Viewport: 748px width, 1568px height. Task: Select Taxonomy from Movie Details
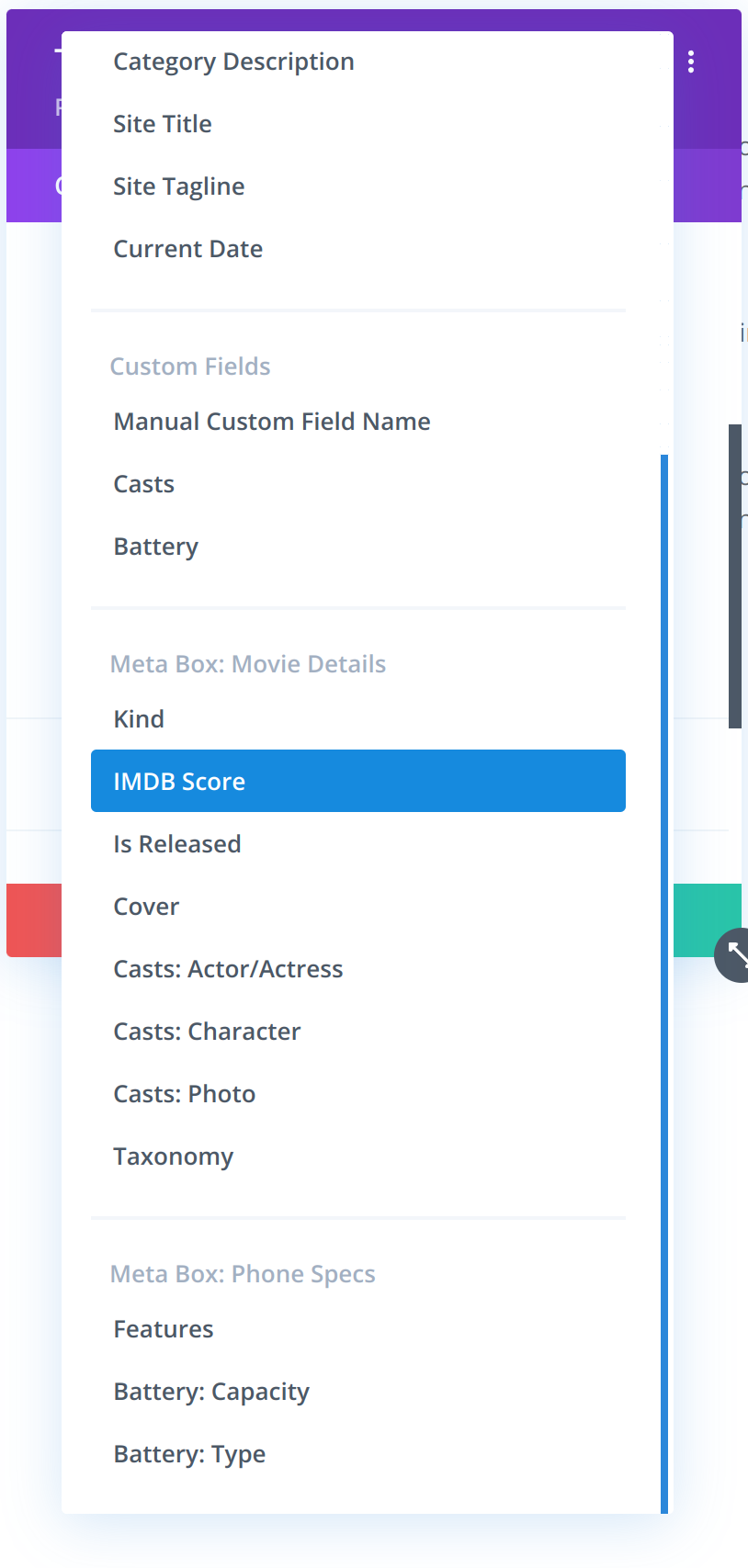point(174,1156)
